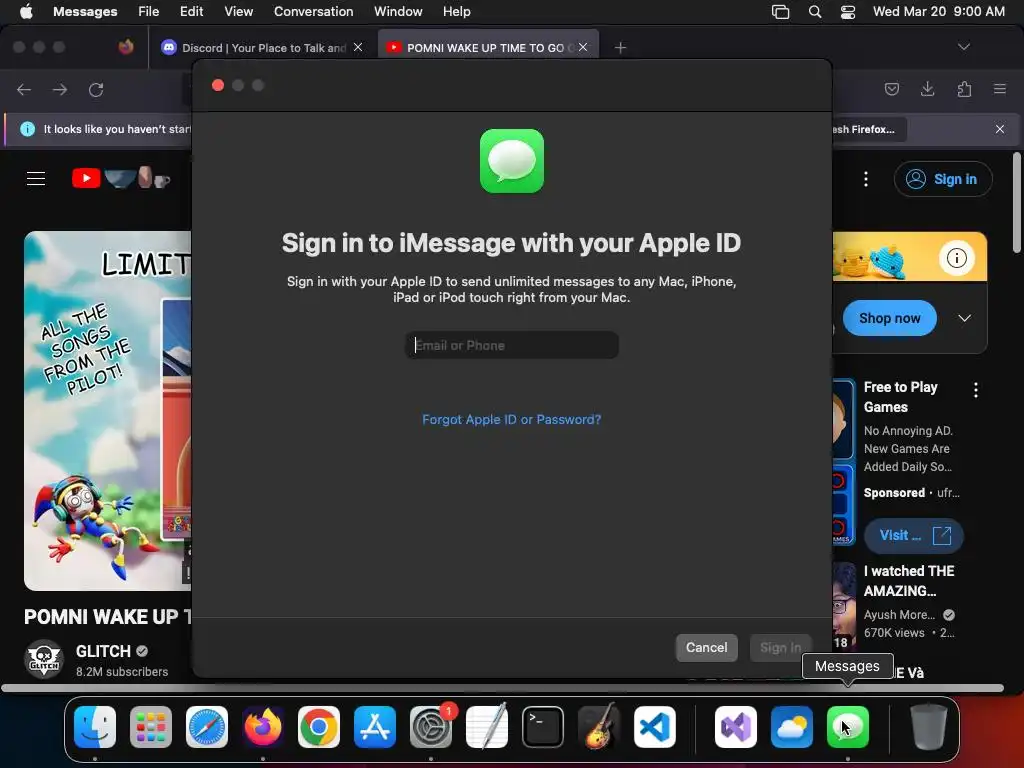This screenshot has width=1024, height=768.
Task: Open Spotlight search in menu bar
Action: 814,12
